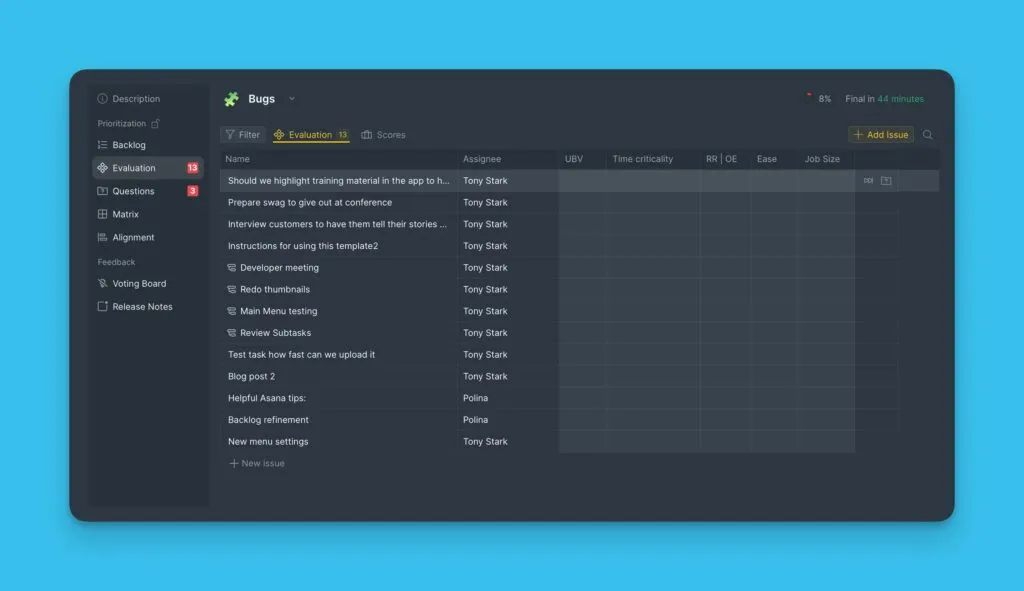Click the 44 minutes deadline link
The image size is (1024, 591).
pos(900,99)
